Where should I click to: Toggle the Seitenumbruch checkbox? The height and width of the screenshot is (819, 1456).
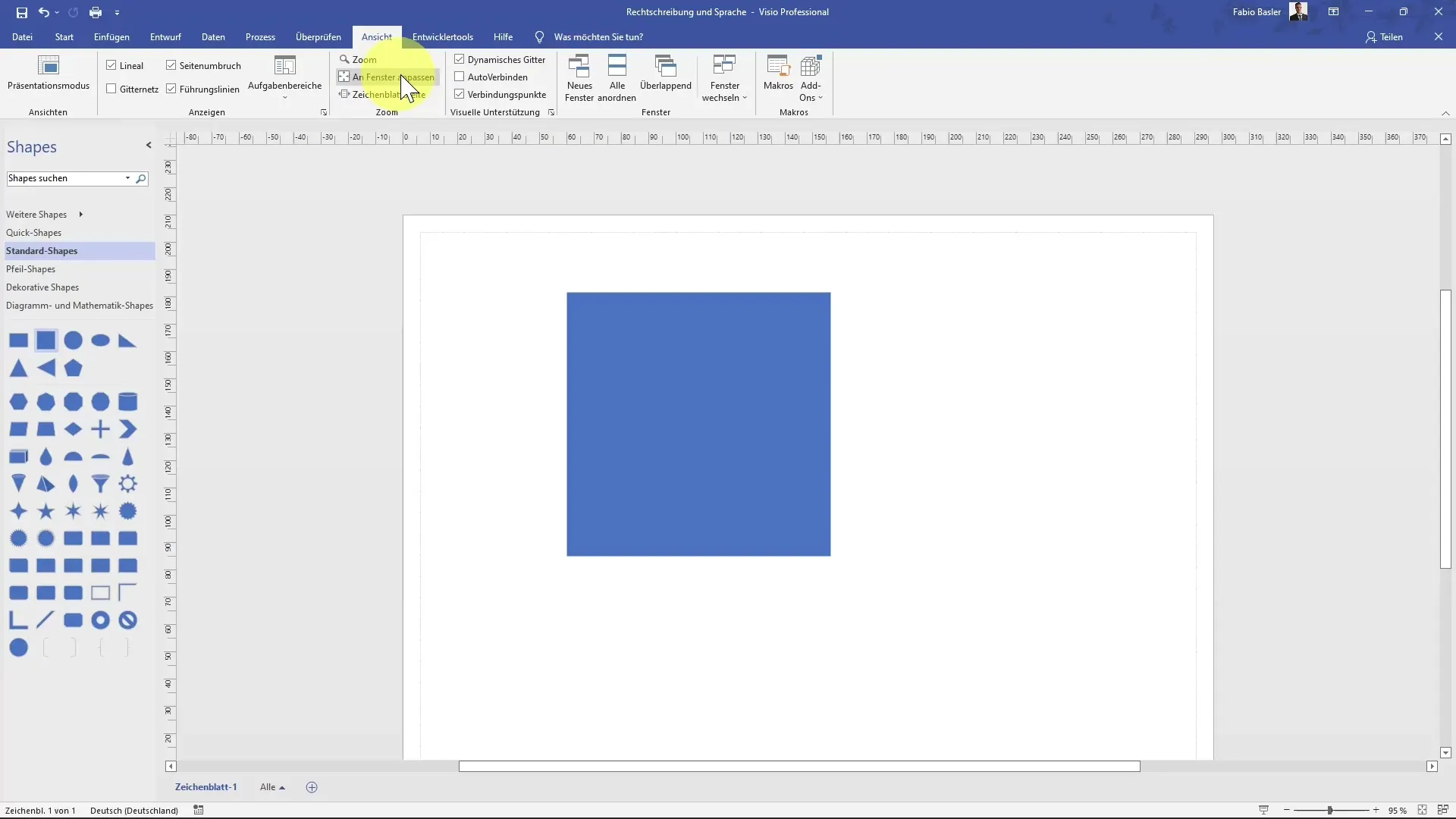(171, 66)
